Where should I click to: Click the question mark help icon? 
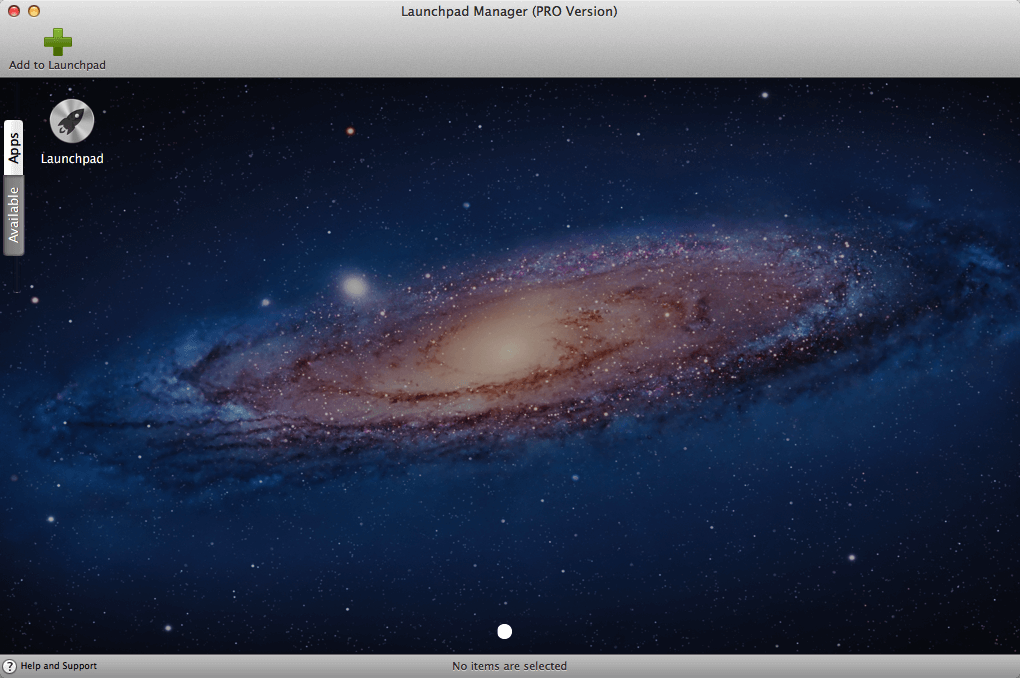pyautogui.click(x=10, y=666)
